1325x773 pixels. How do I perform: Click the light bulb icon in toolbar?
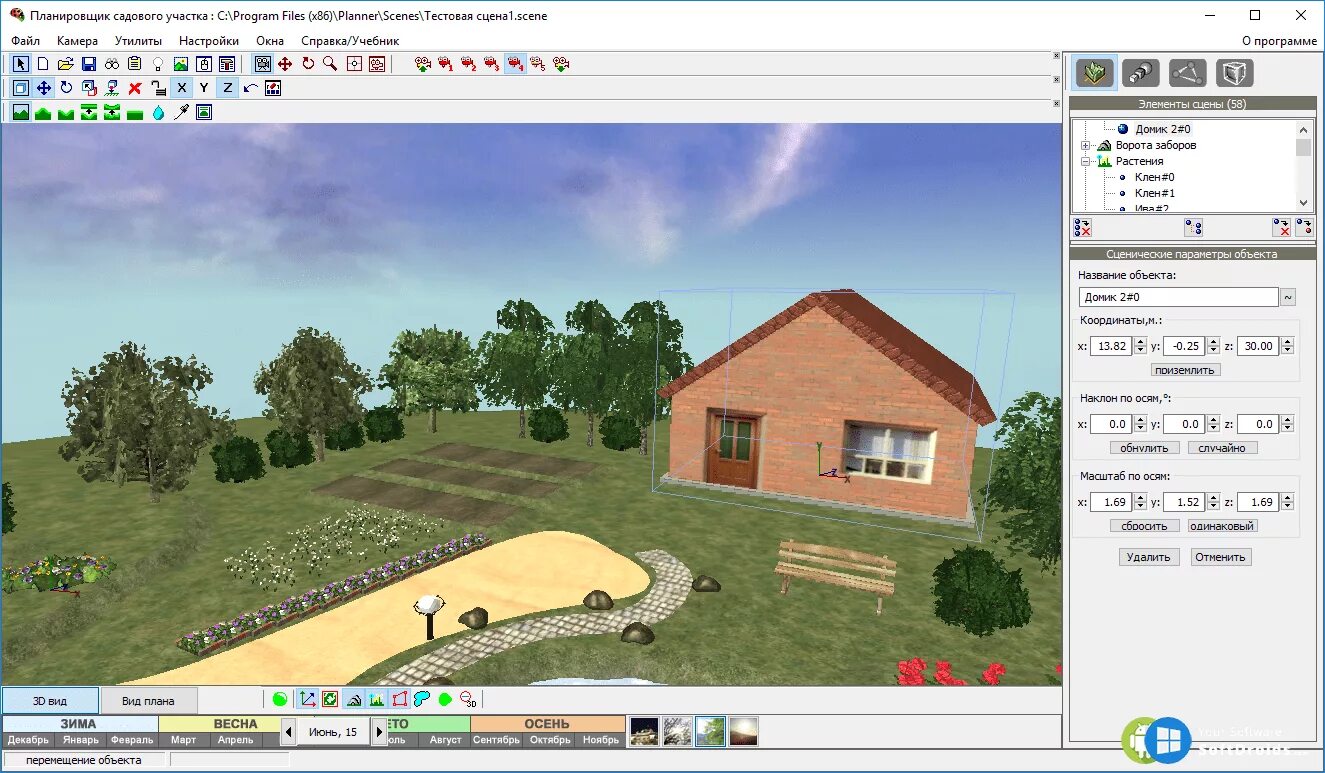(158, 64)
